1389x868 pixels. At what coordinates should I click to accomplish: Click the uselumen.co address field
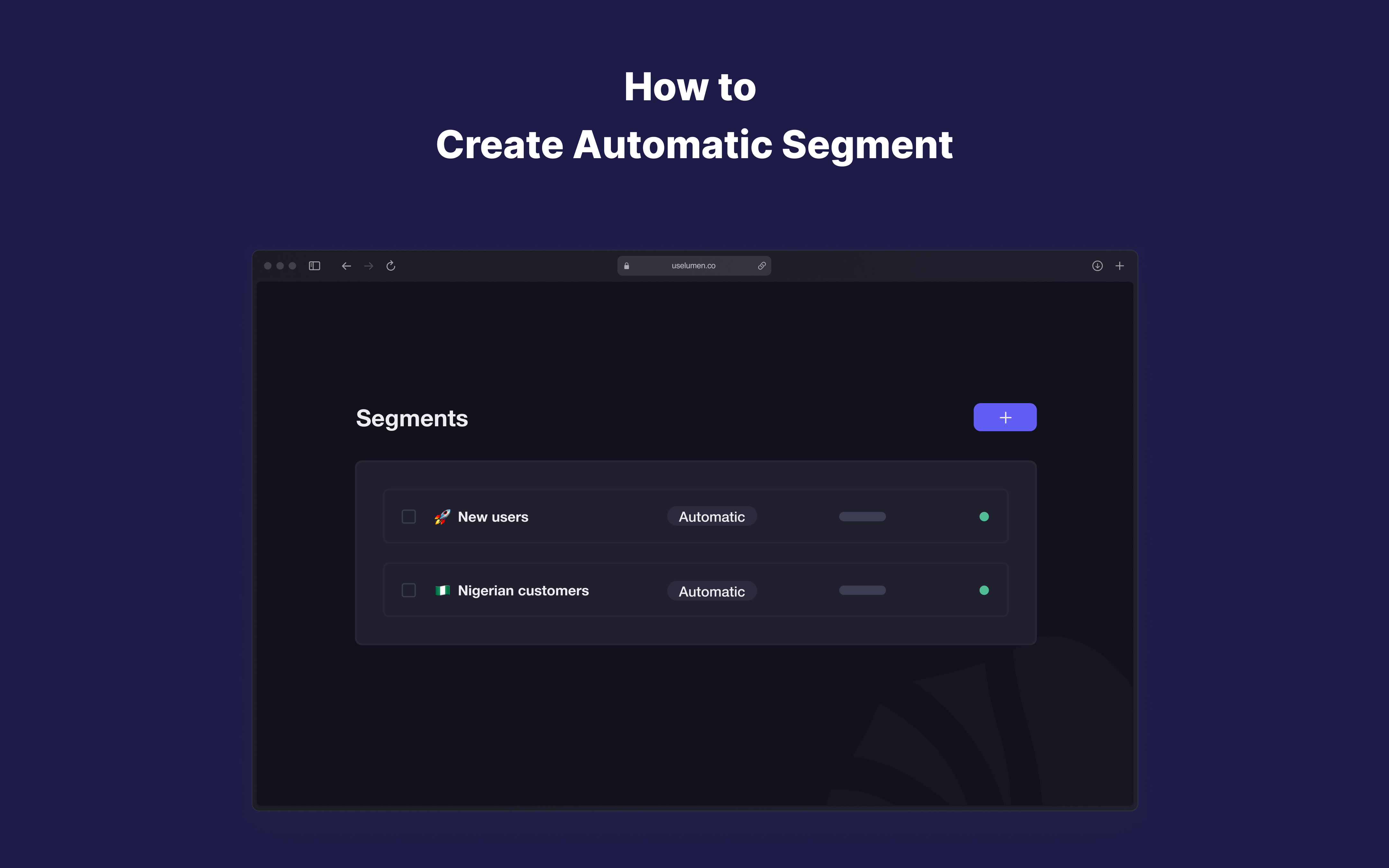pos(693,266)
